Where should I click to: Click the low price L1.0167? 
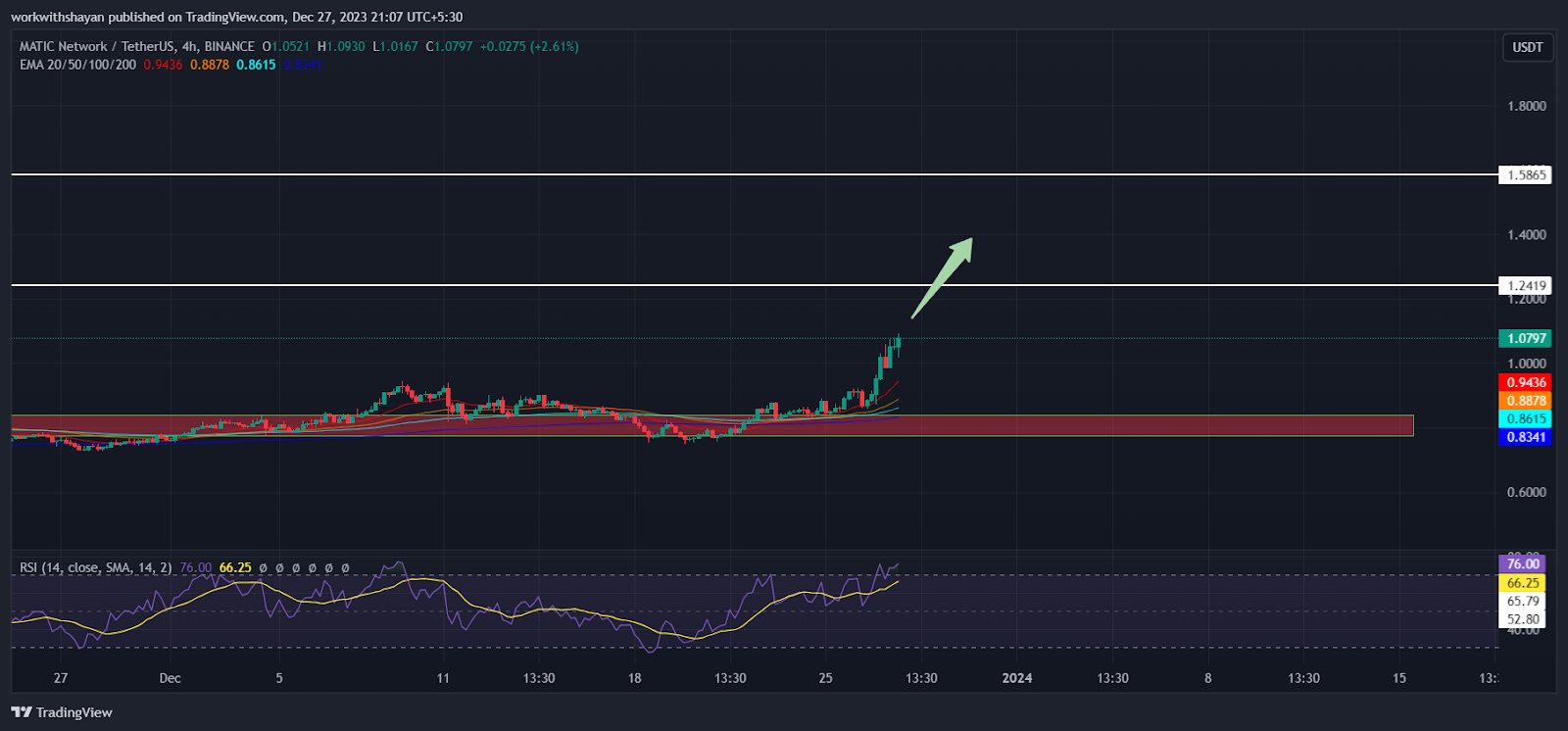[395, 46]
